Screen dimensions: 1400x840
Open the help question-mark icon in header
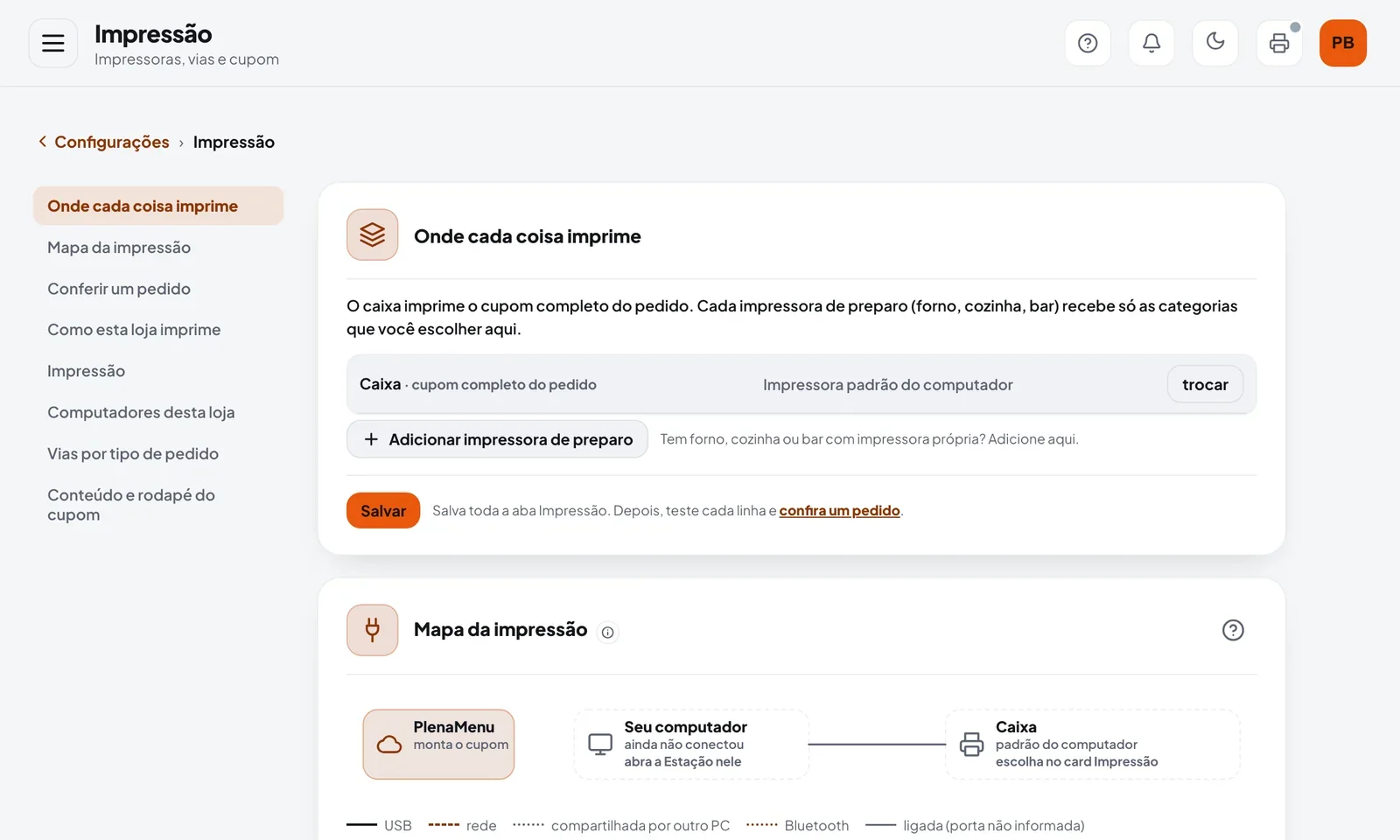[1088, 43]
